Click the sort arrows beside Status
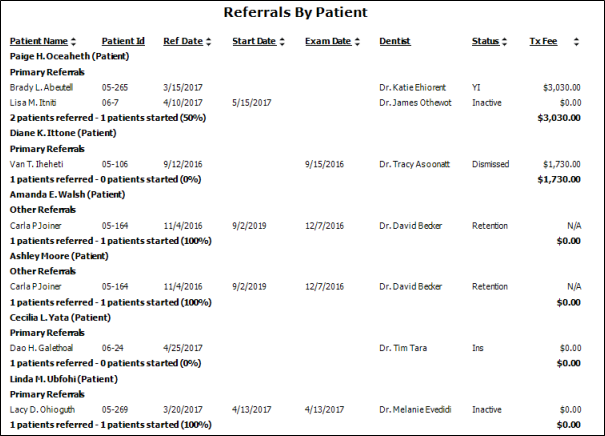The height and width of the screenshot is (436, 605). 506,42
